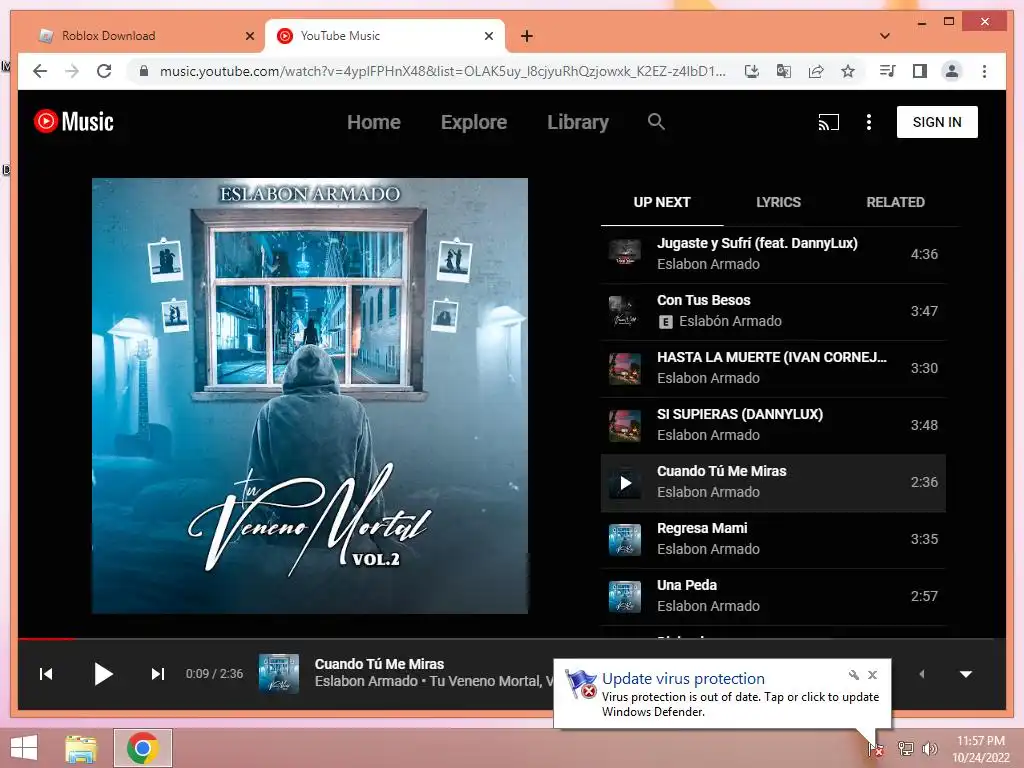Open the Library section
Viewport: 1024px width, 768px height.
578,122
